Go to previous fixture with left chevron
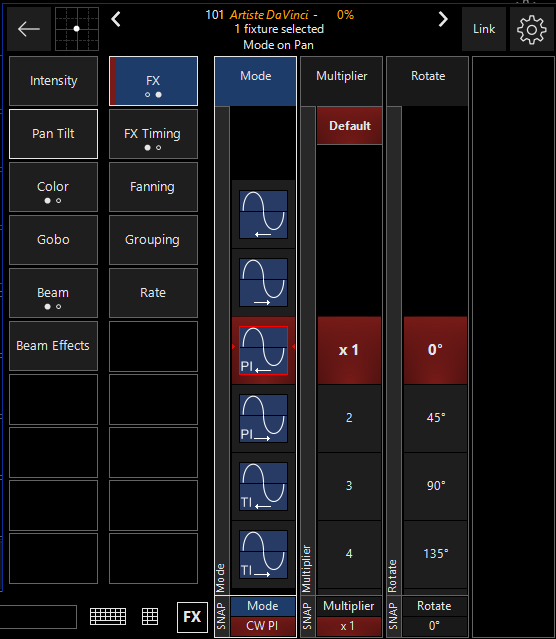Screen dimensions: 556x639 pos(116,19)
